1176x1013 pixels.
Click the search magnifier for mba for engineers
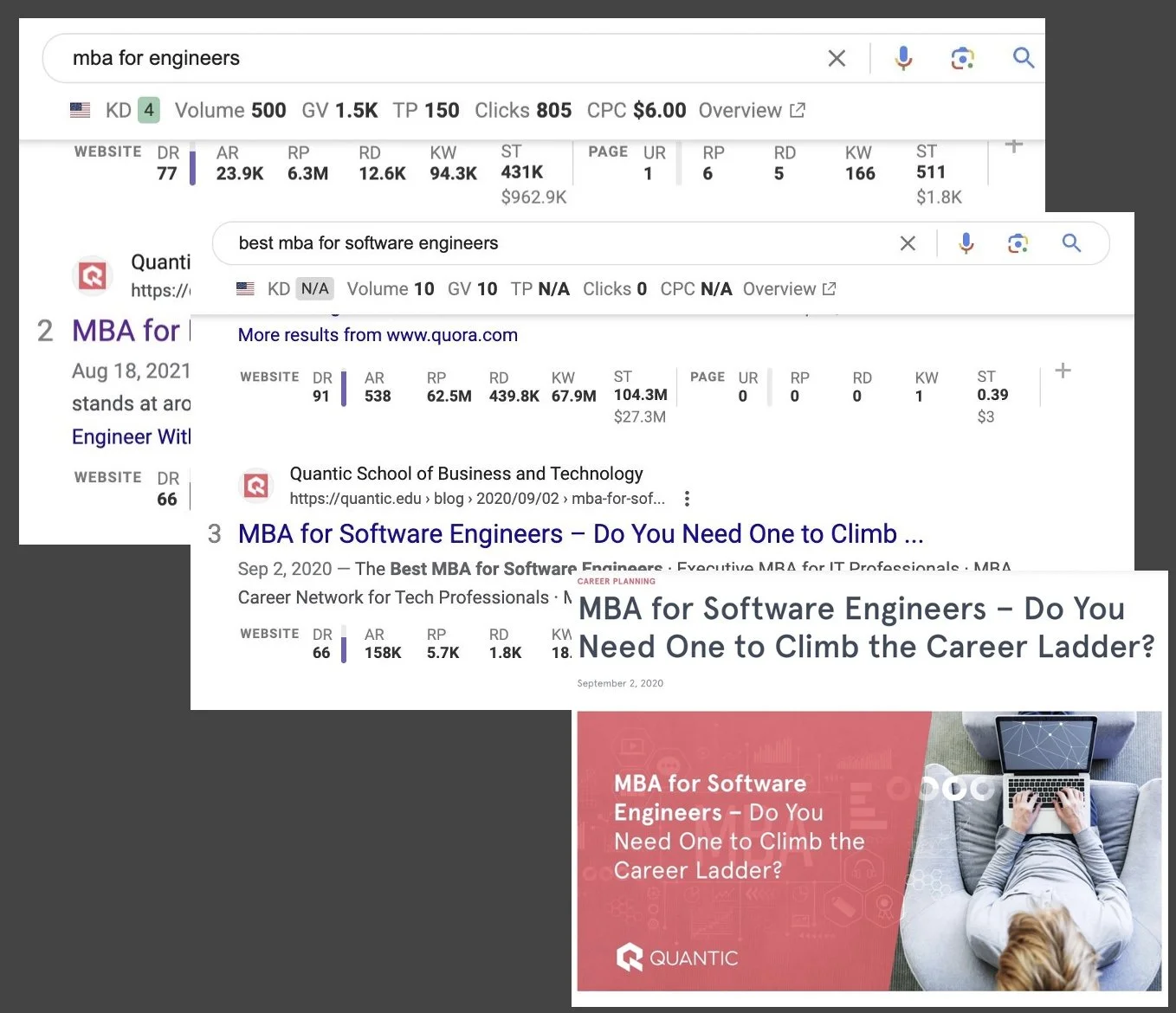pyautogui.click(x=1024, y=58)
